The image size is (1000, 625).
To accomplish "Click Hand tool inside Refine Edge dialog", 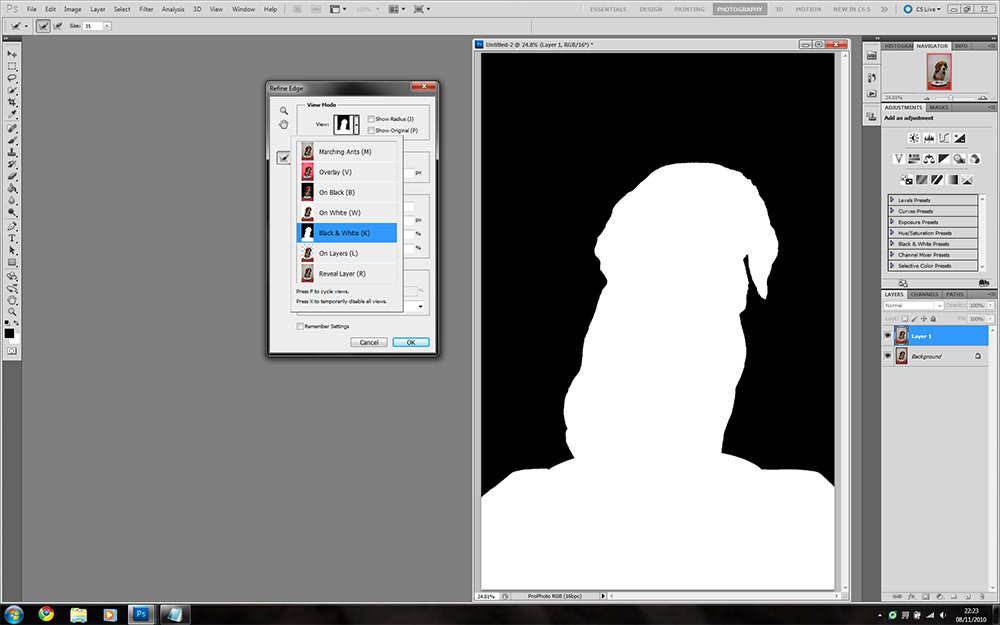I will point(284,124).
